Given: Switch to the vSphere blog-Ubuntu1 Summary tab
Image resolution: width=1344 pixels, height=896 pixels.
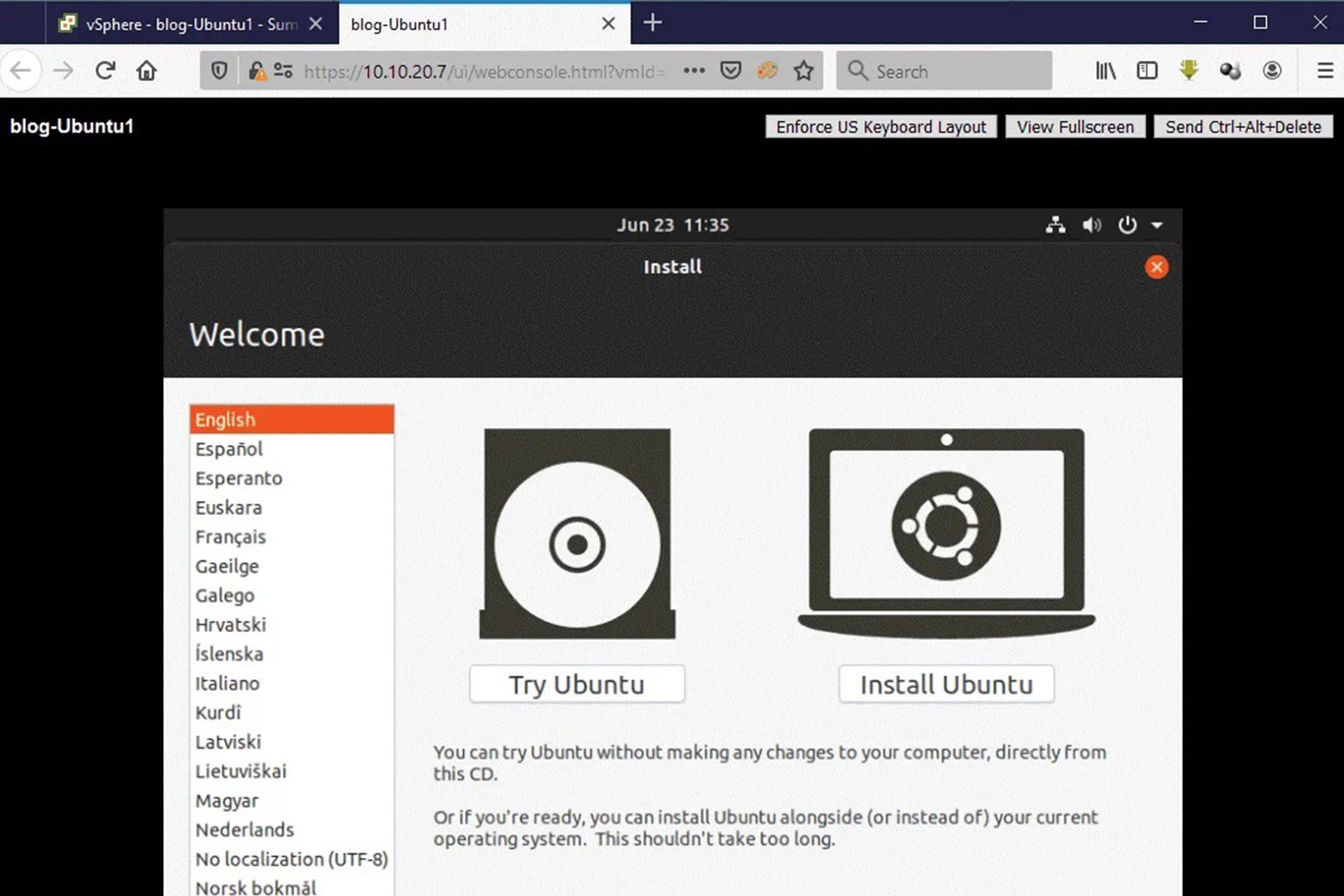Looking at the screenshot, I should (x=192, y=24).
